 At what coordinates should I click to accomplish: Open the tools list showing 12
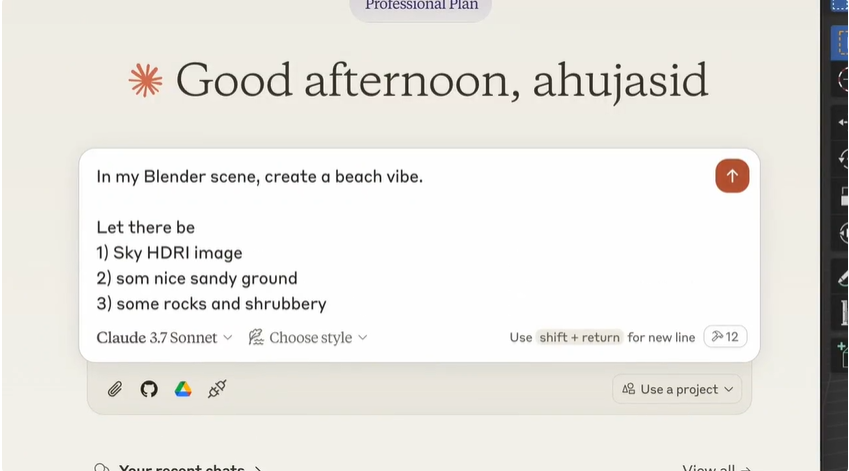(x=725, y=337)
